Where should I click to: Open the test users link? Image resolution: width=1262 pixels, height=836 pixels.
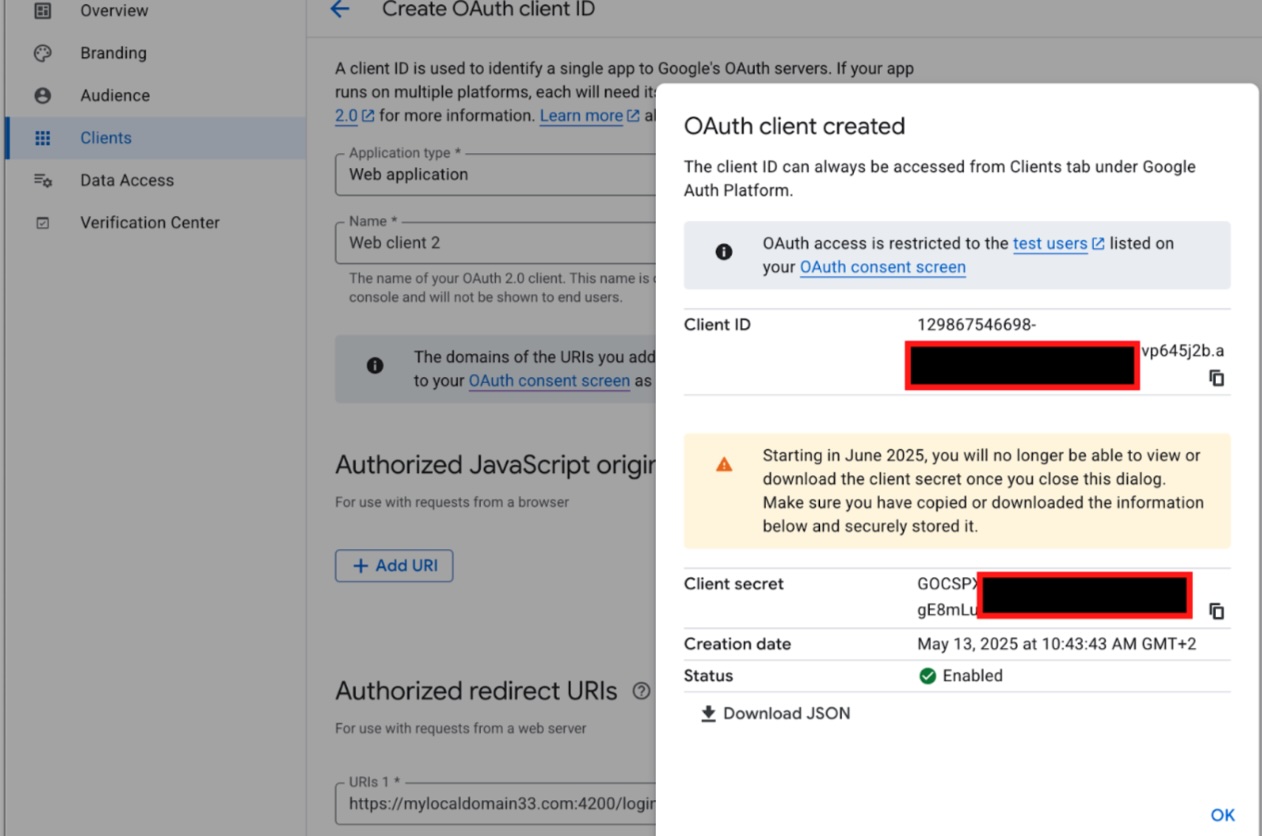1050,243
